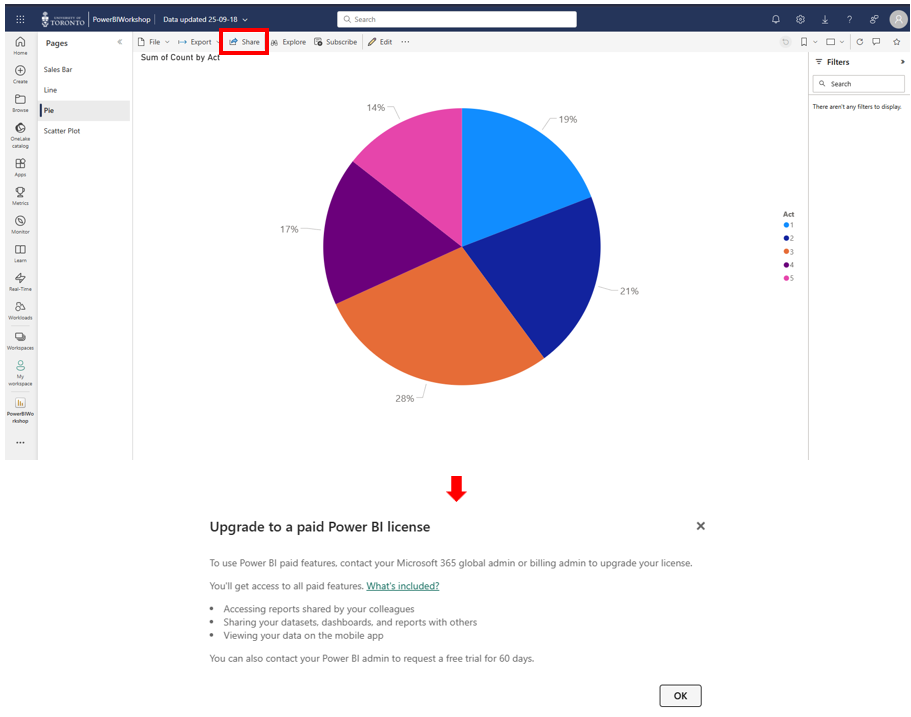Click the main header Search box

click(457, 19)
